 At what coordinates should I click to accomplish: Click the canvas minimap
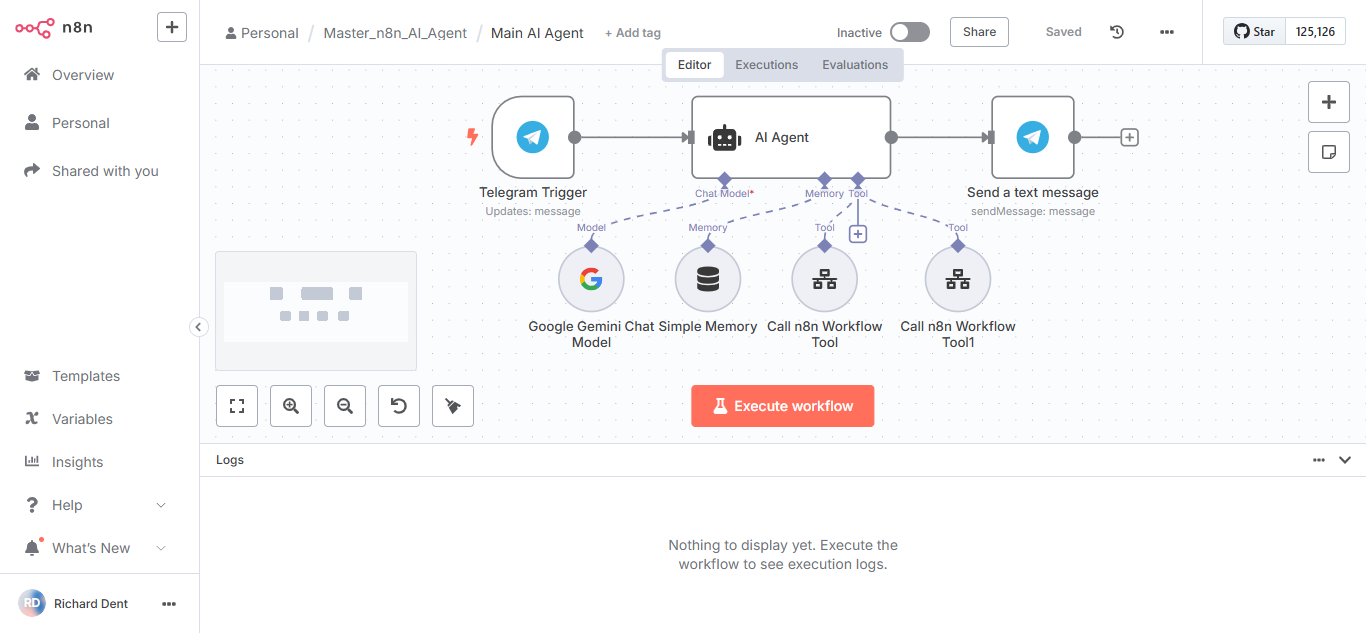tap(316, 311)
